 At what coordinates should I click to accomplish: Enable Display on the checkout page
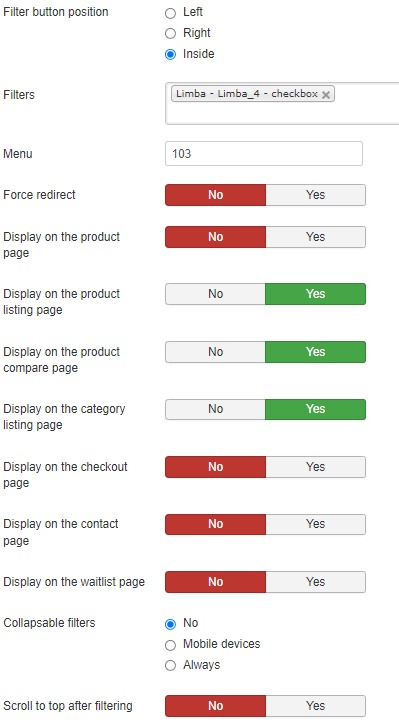coord(315,467)
